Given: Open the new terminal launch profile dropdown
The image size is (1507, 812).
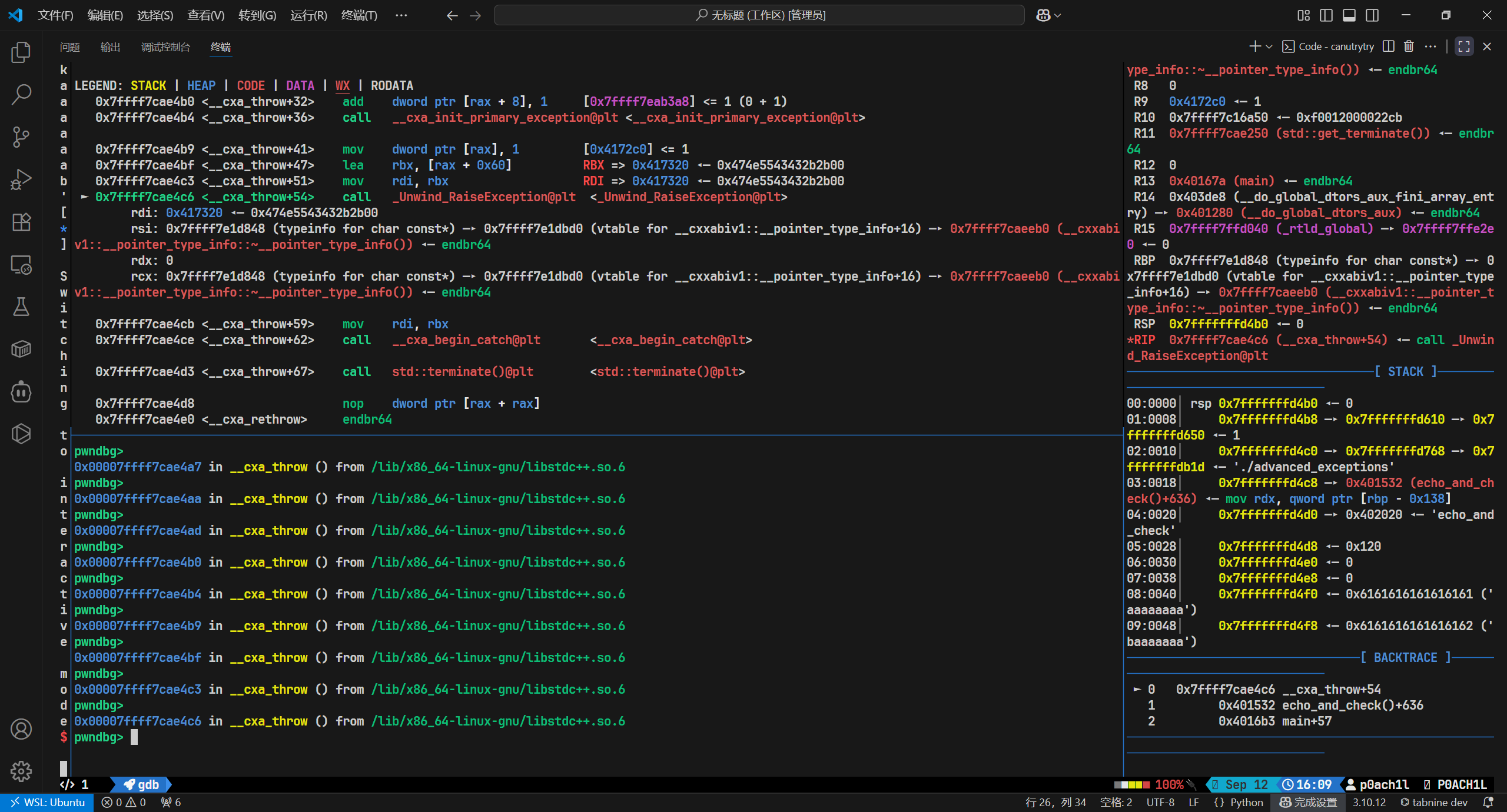Looking at the screenshot, I should (x=1269, y=46).
